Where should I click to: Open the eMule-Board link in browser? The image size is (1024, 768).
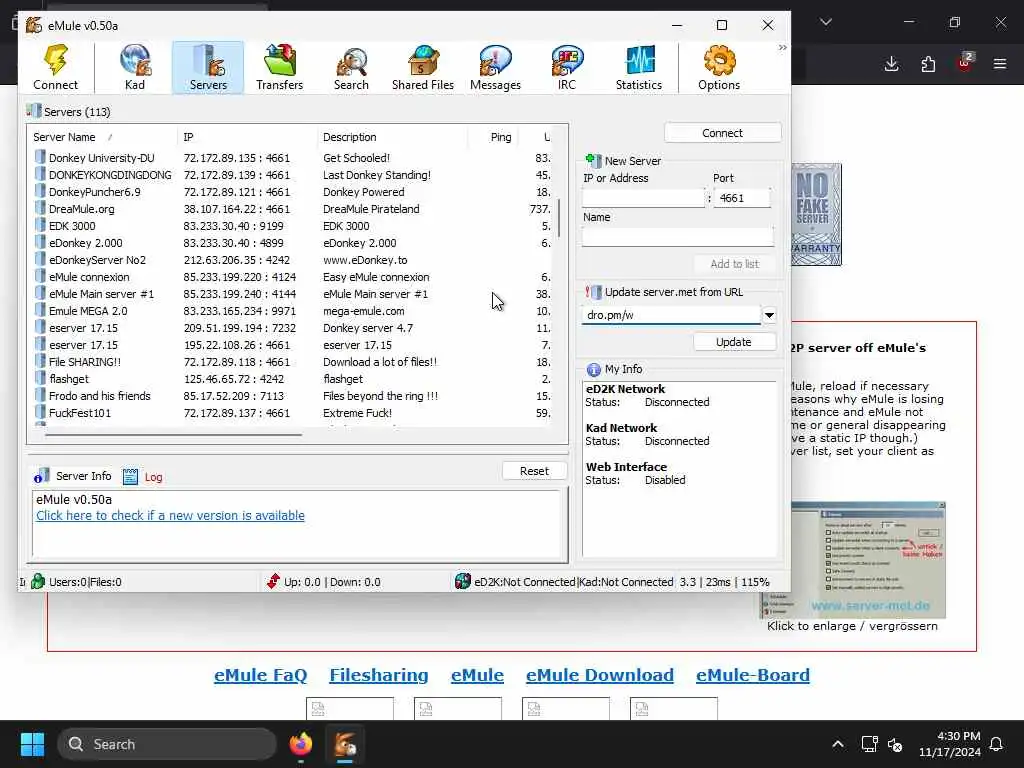752,675
